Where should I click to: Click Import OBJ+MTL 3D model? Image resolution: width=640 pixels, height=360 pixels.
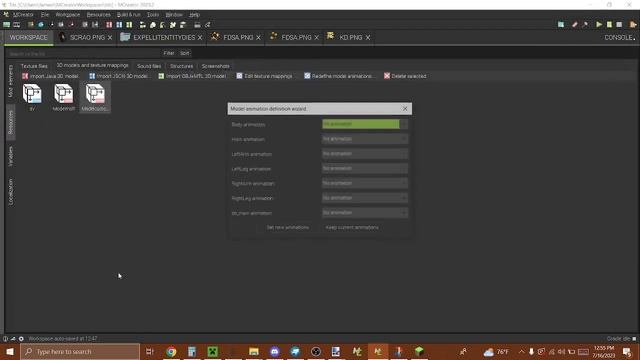click(x=192, y=76)
